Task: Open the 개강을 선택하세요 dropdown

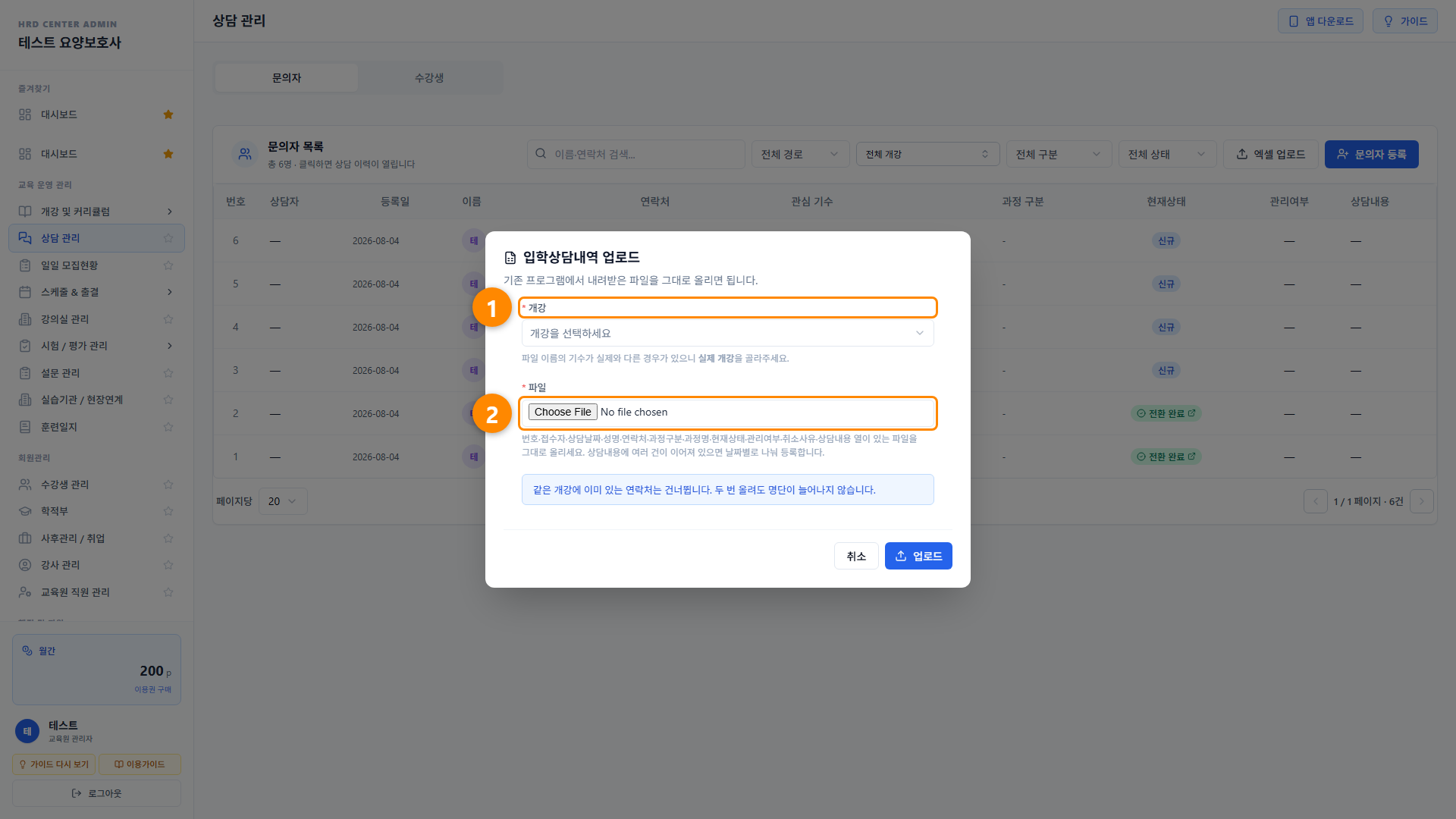Action: click(727, 333)
